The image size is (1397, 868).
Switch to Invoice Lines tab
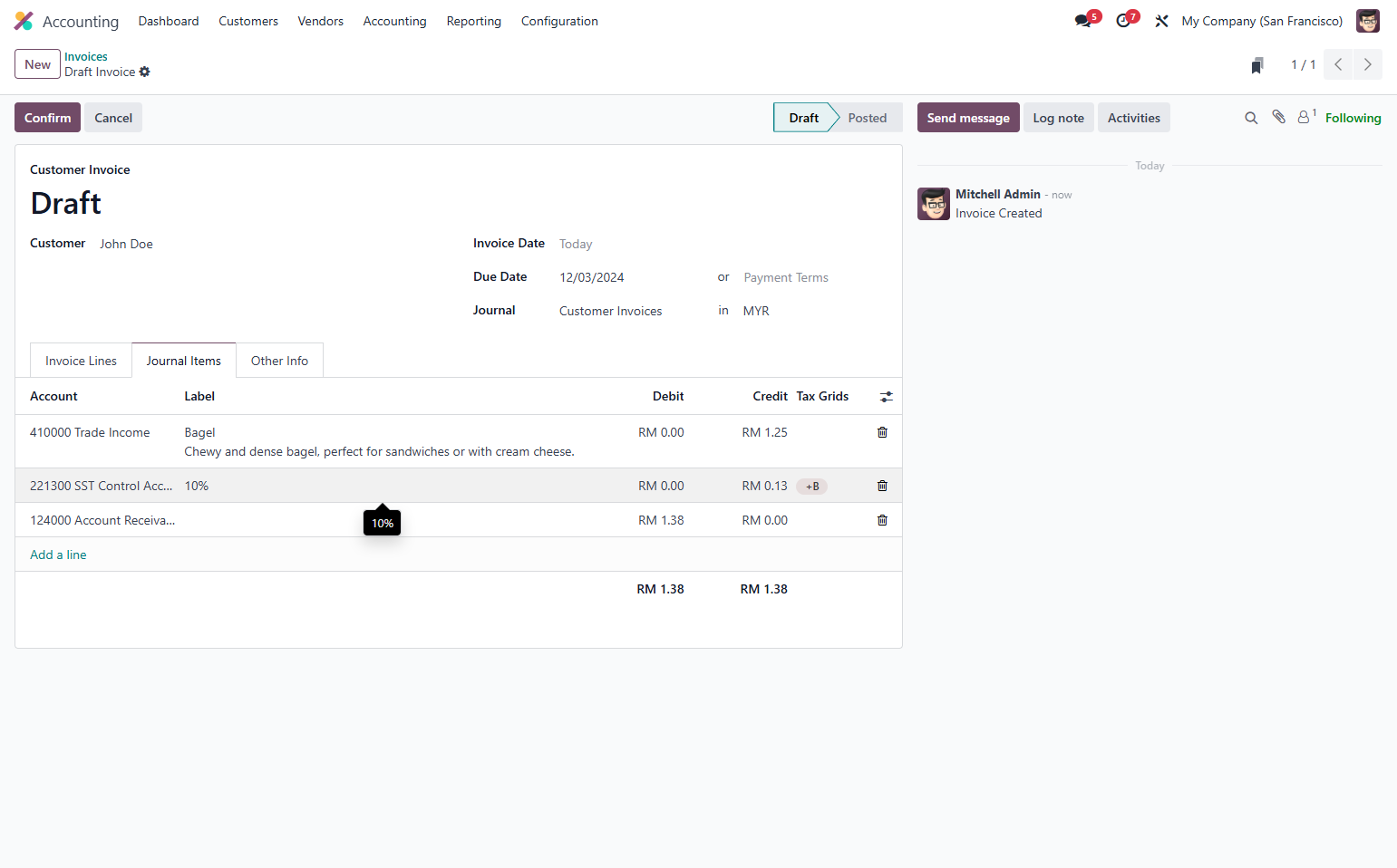pyautogui.click(x=81, y=361)
